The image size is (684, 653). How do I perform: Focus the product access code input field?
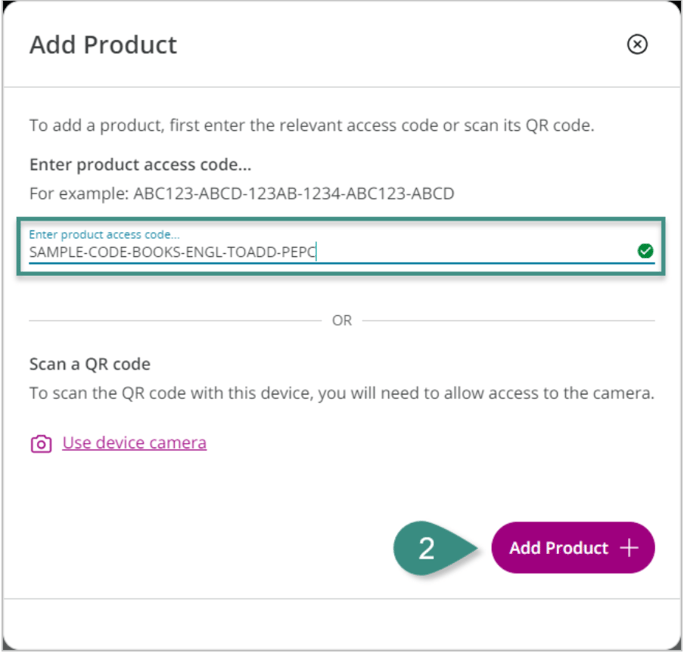470,252
